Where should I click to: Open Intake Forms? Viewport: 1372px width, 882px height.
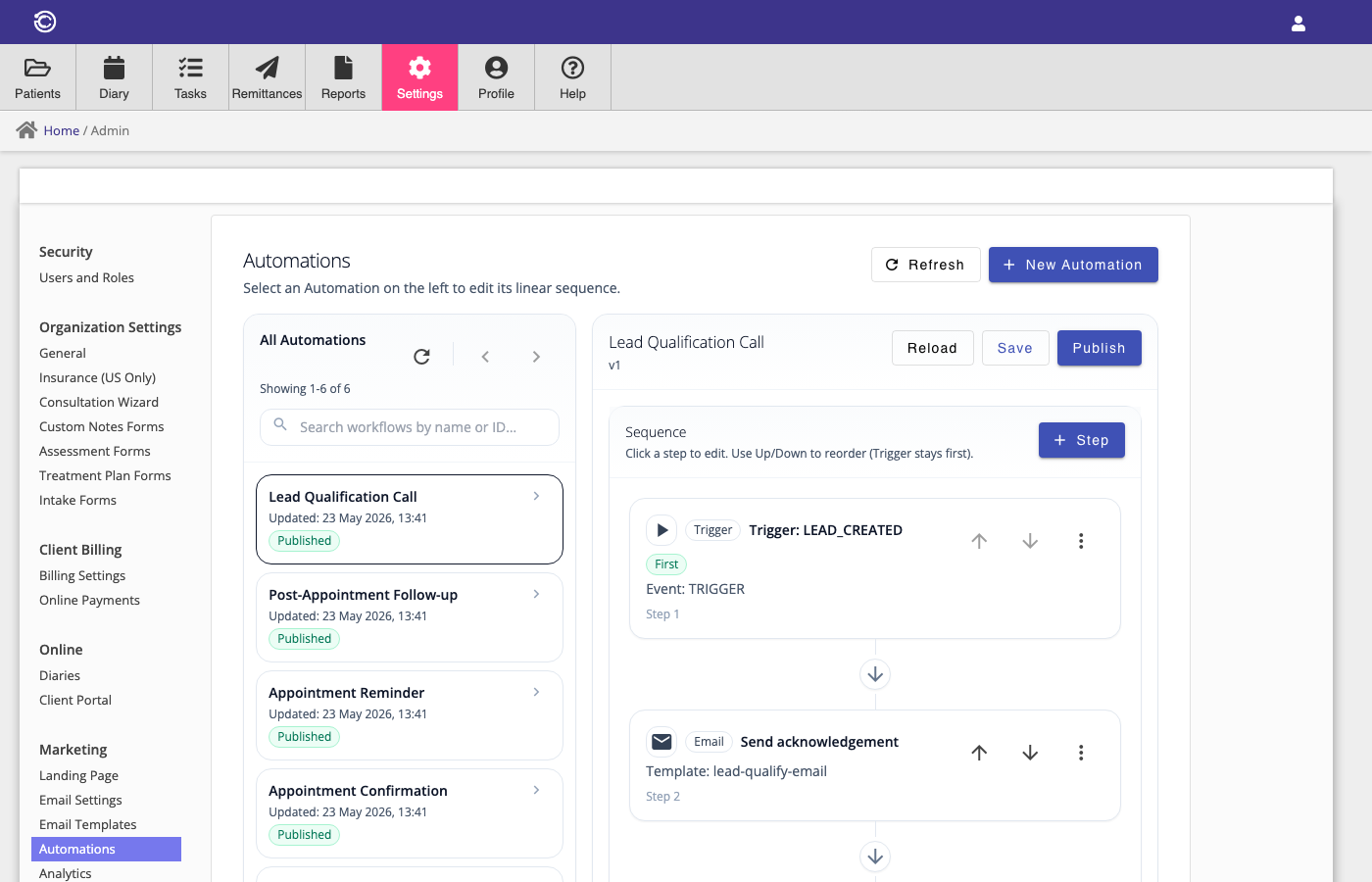click(x=77, y=500)
